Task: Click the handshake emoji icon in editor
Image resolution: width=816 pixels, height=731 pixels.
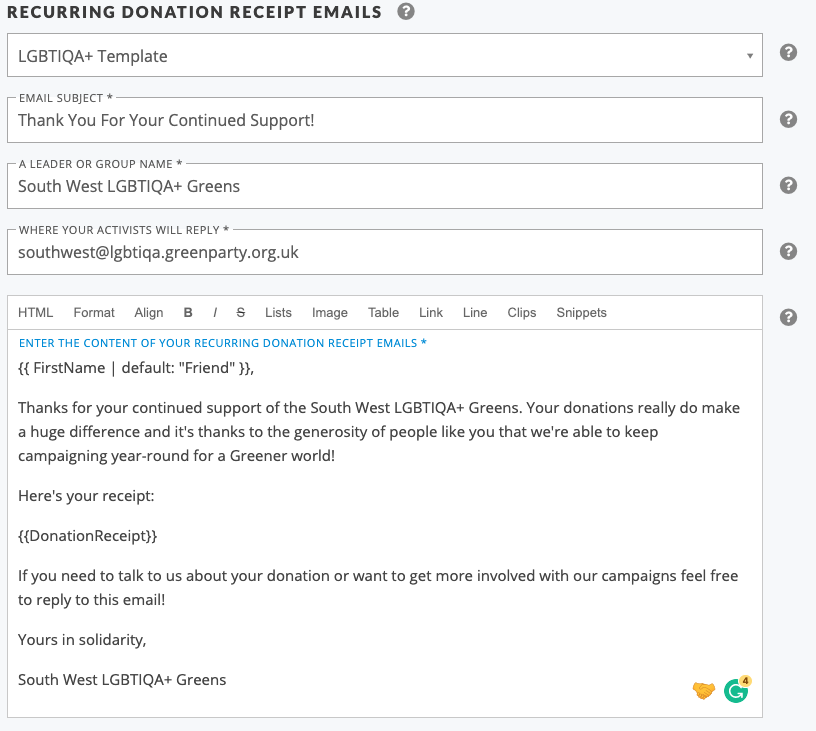Action: 704,690
